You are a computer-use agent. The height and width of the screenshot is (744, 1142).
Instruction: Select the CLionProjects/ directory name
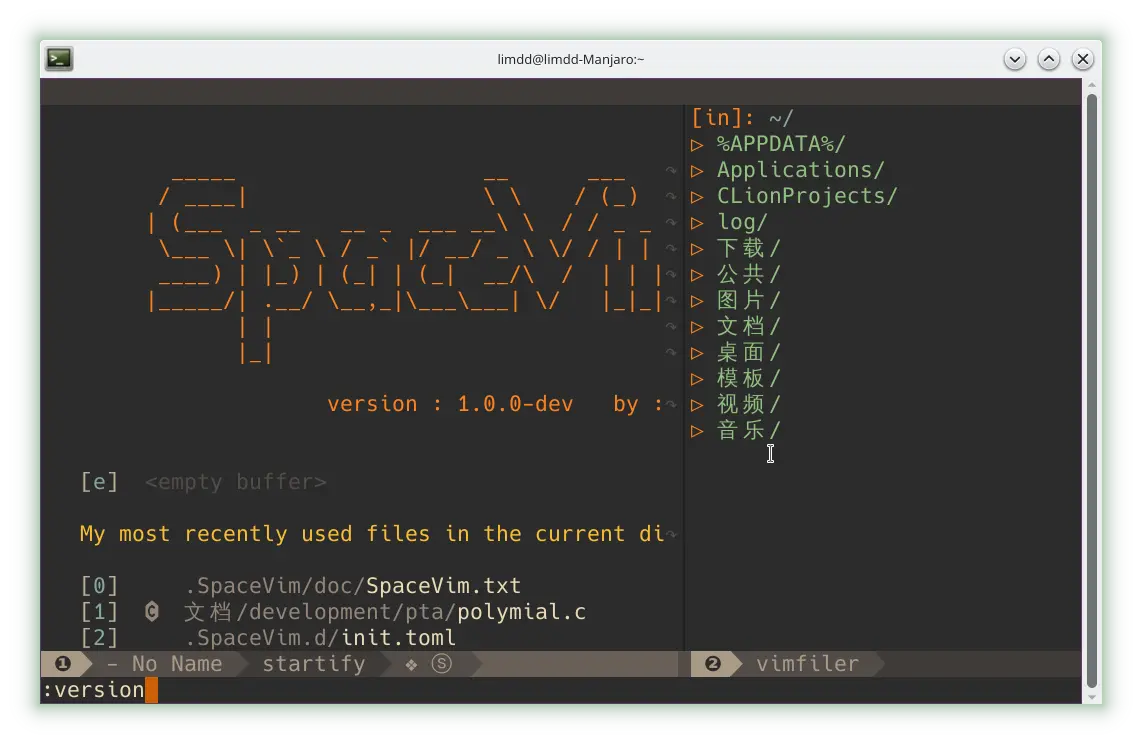click(807, 197)
